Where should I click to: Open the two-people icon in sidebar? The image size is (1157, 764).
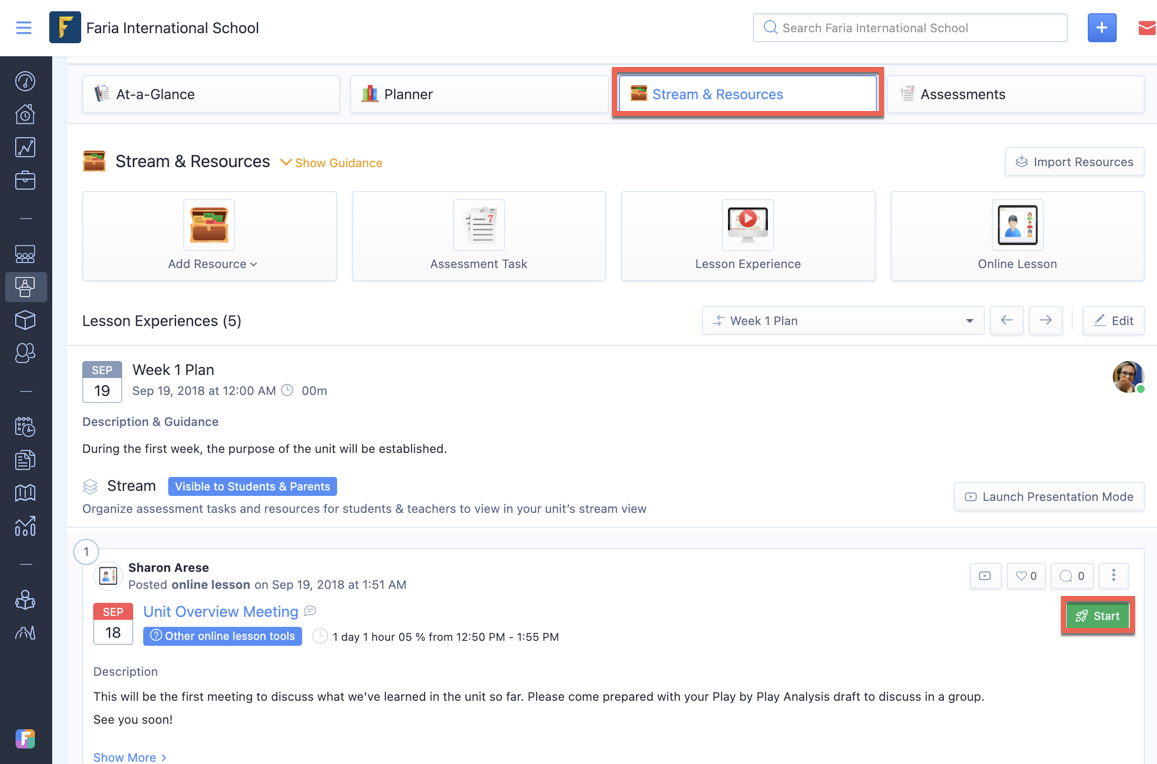pyautogui.click(x=25, y=354)
